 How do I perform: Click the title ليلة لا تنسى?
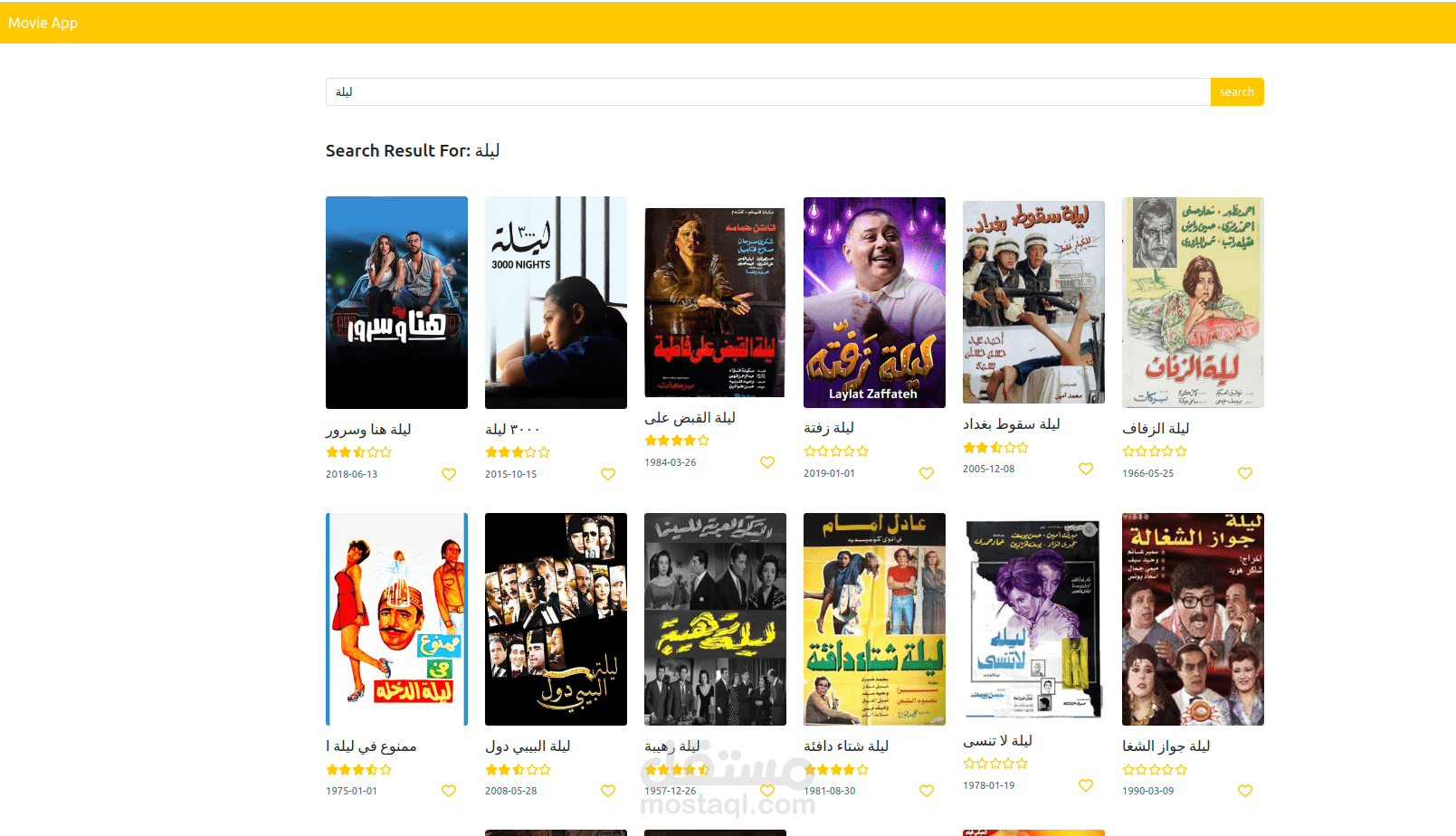997,740
